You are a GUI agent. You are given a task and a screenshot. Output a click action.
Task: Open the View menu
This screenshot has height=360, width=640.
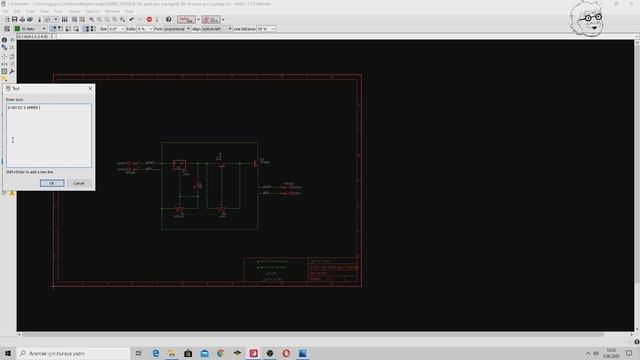[44, 11]
